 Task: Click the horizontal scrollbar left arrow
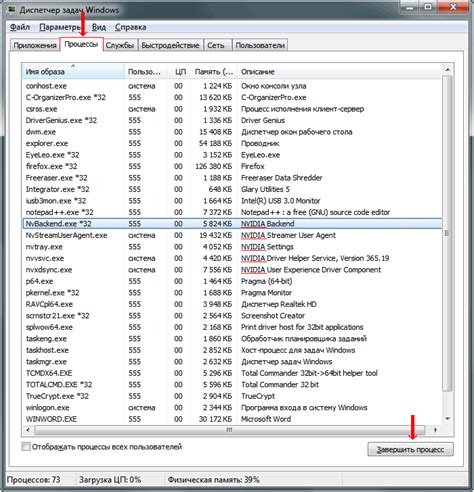point(28,430)
